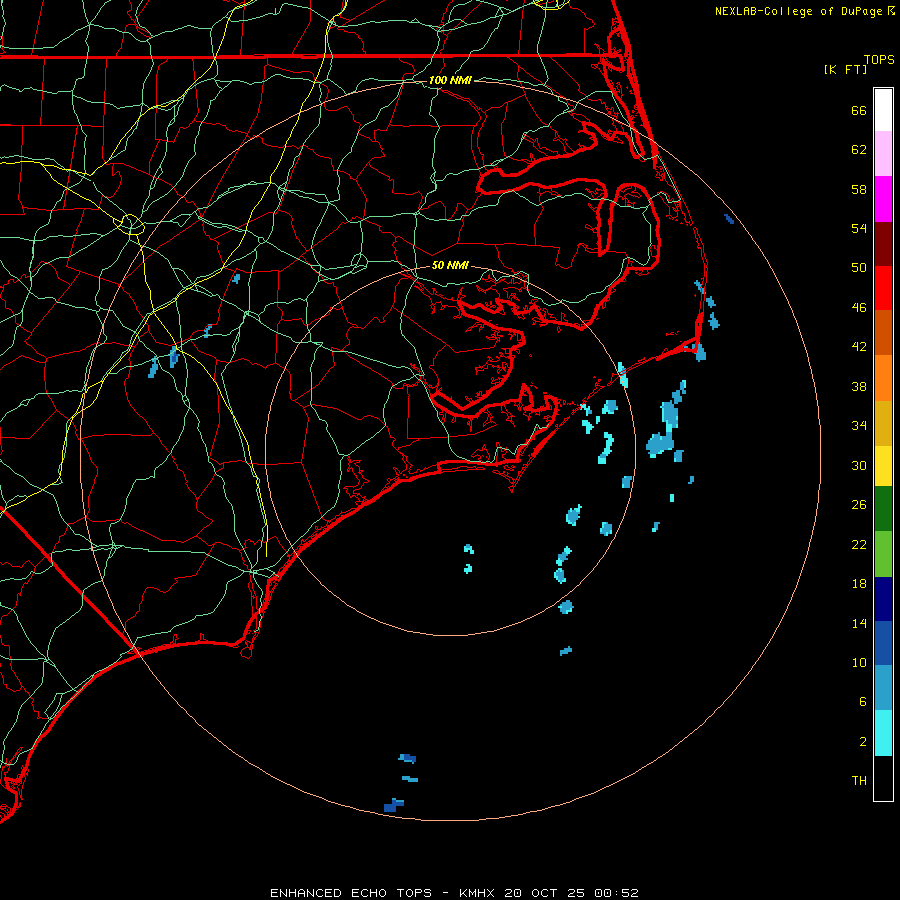Click the legend value 30
The image size is (900, 900).
[x=859, y=465]
